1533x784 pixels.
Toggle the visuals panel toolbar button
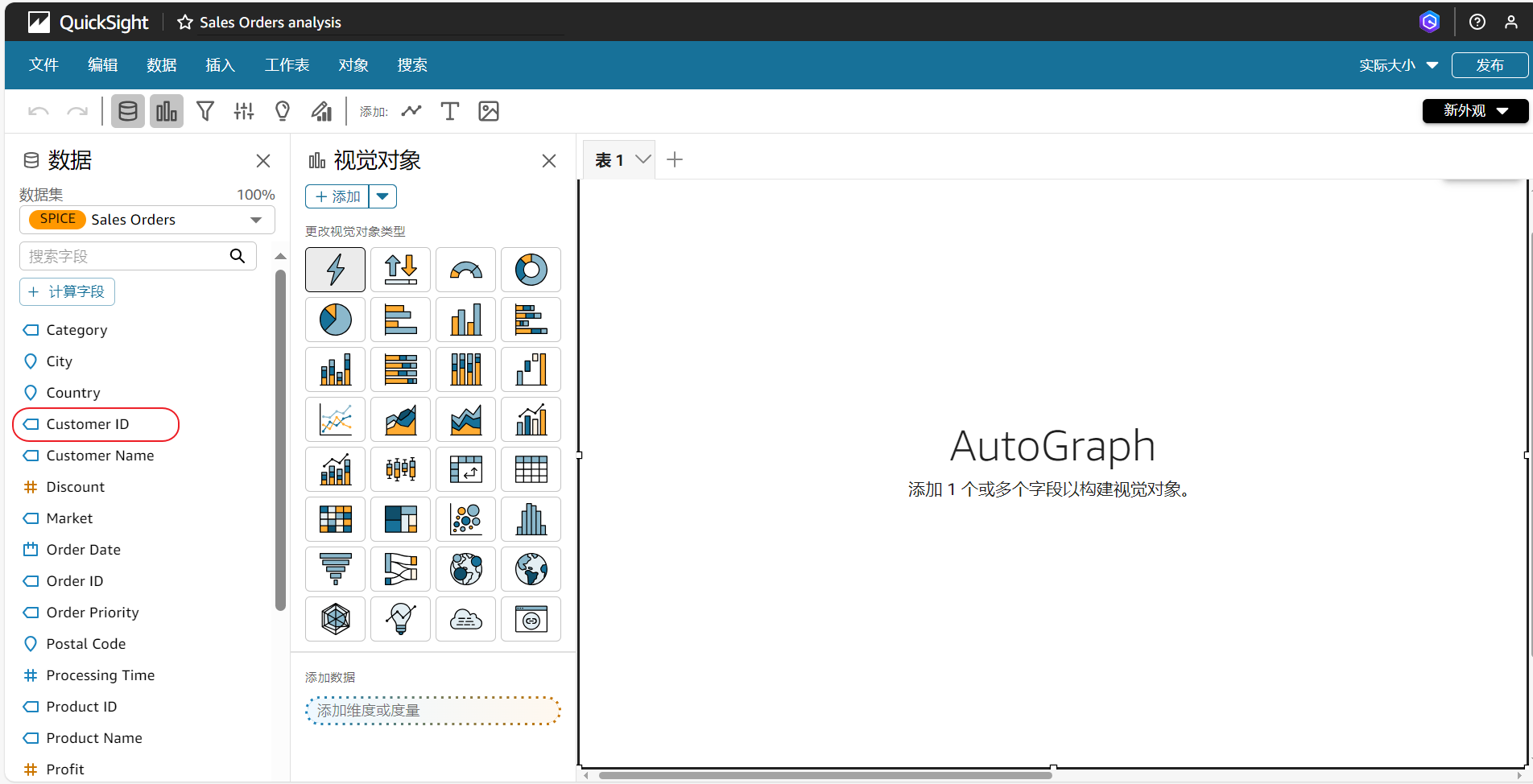pos(166,111)
